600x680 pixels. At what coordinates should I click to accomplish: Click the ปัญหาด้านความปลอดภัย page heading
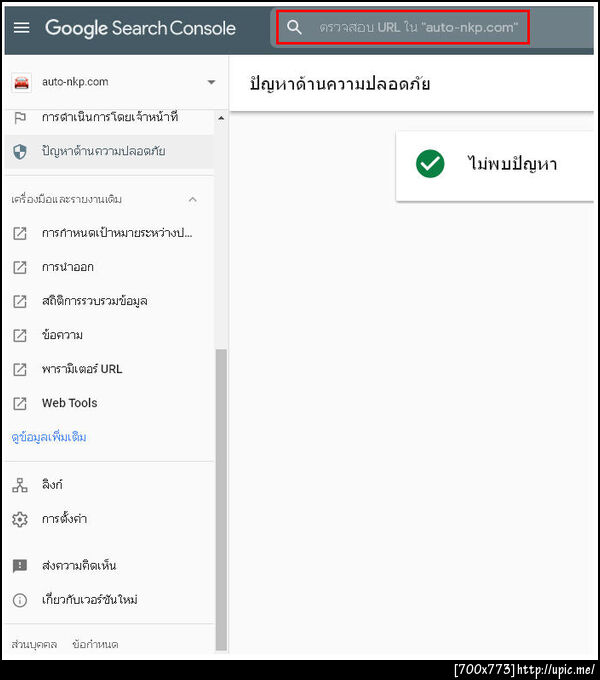coord(340,84)
